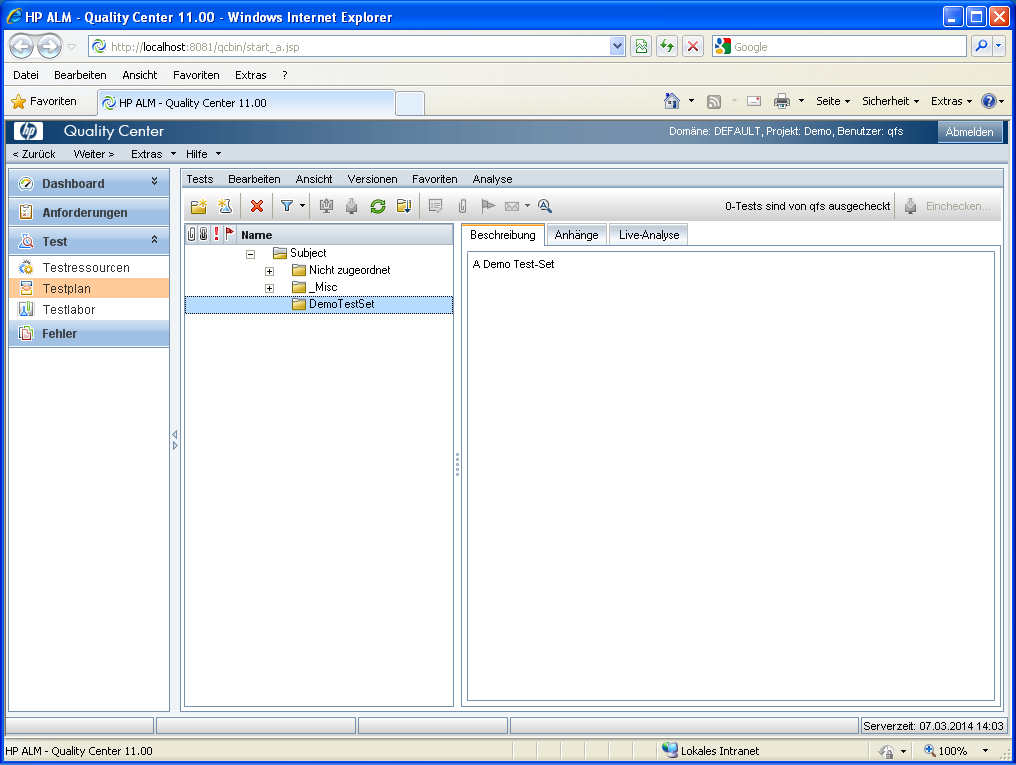1016x765 pixels.
Task: Click the Weiter navigation link
Action: 94,154
